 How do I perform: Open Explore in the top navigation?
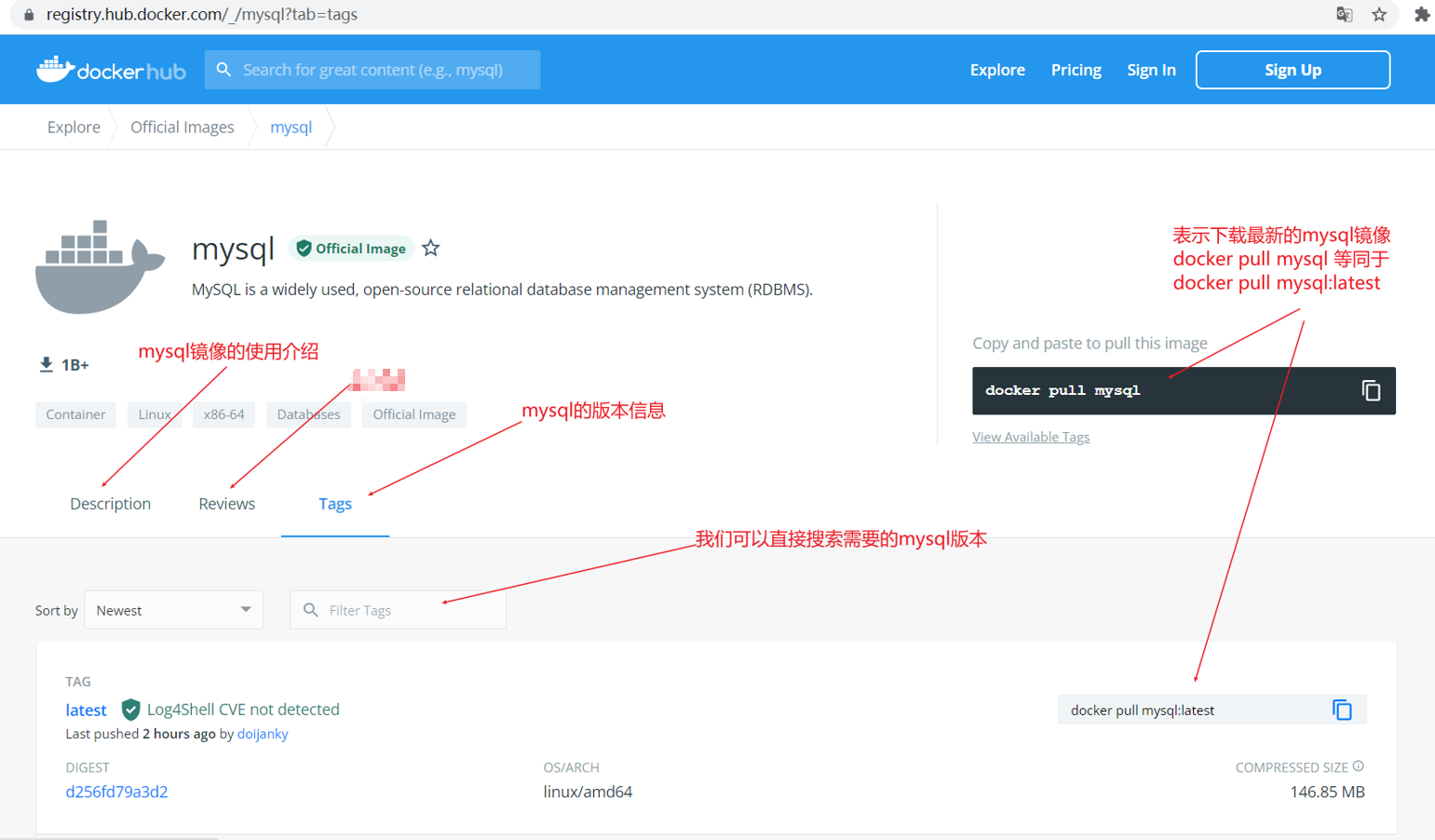click(x=997, y=70)
